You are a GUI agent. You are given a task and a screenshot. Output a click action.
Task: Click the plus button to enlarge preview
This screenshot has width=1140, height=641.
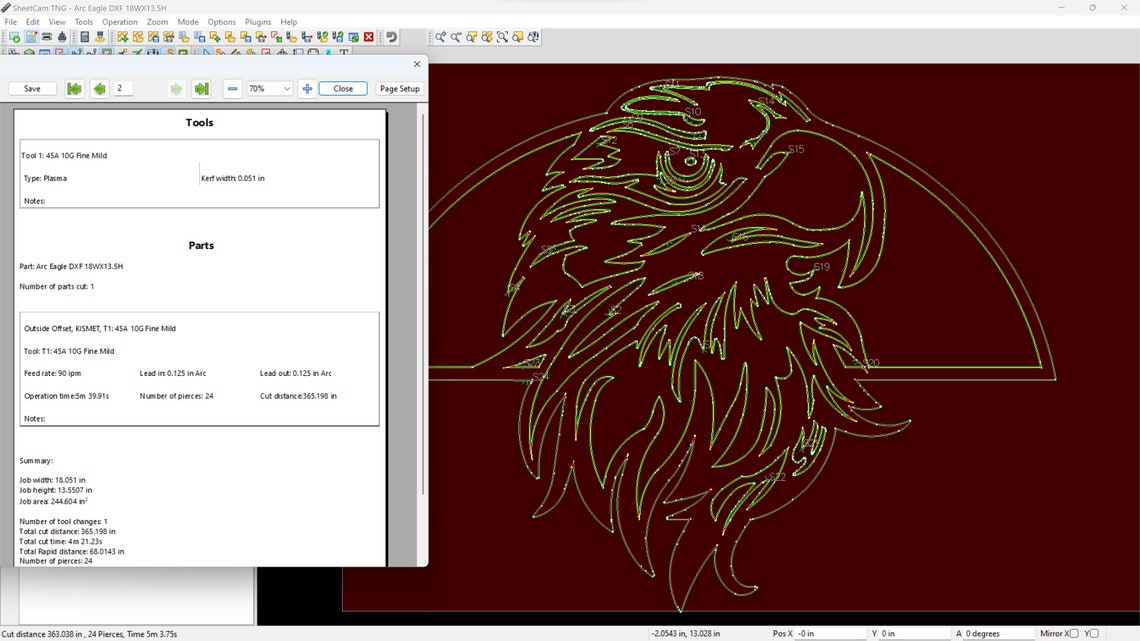307,88
